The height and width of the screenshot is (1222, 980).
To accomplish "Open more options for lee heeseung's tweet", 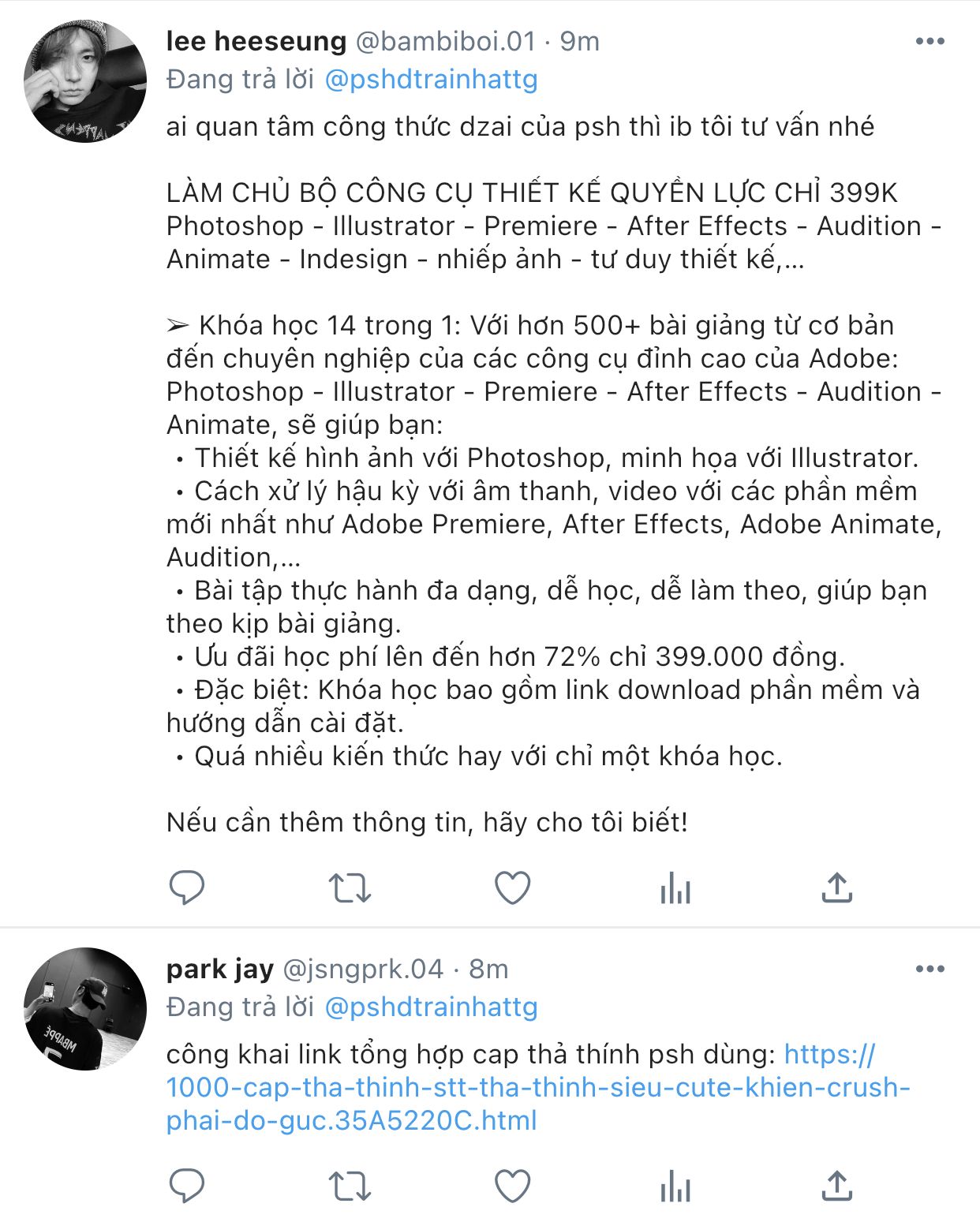I will pos(930,41).
